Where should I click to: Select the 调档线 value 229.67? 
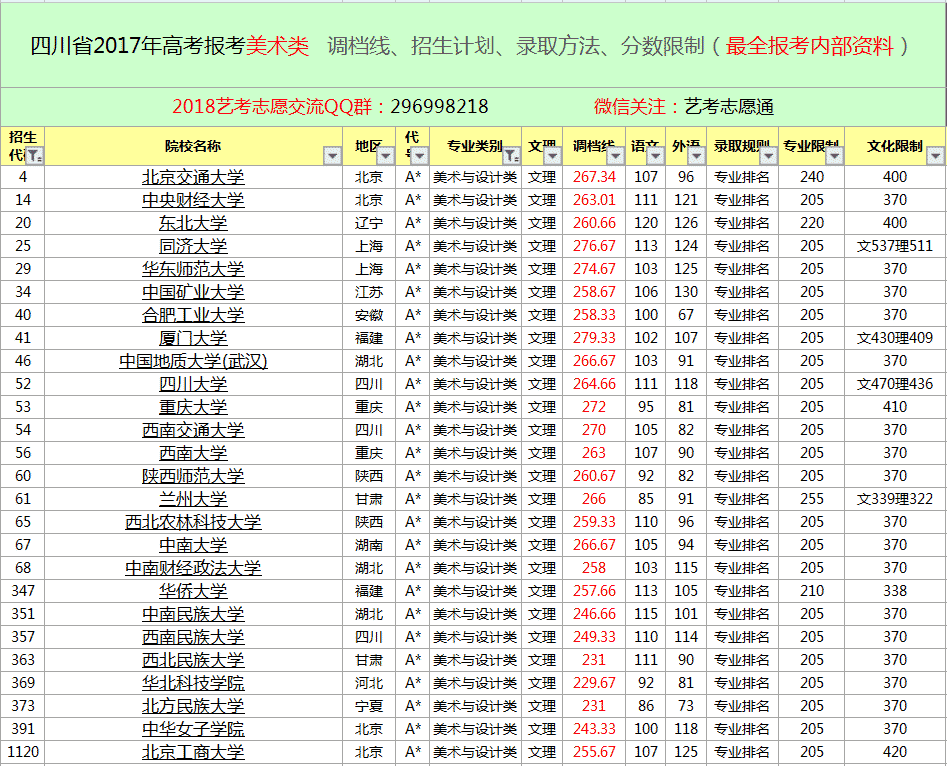594,683
